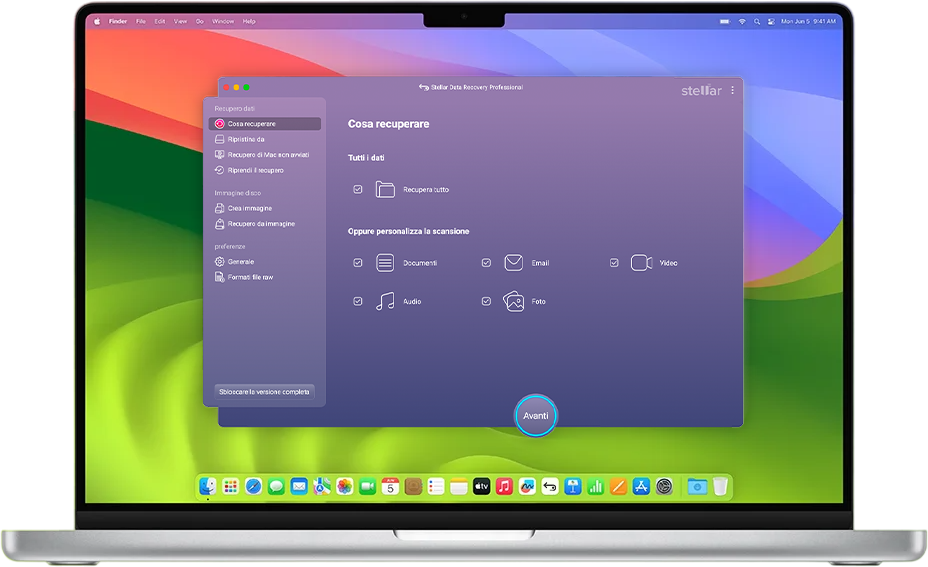Open Spotlight search in menu bar
This screenshot has width=928, height=567.
tap(757, 21)
